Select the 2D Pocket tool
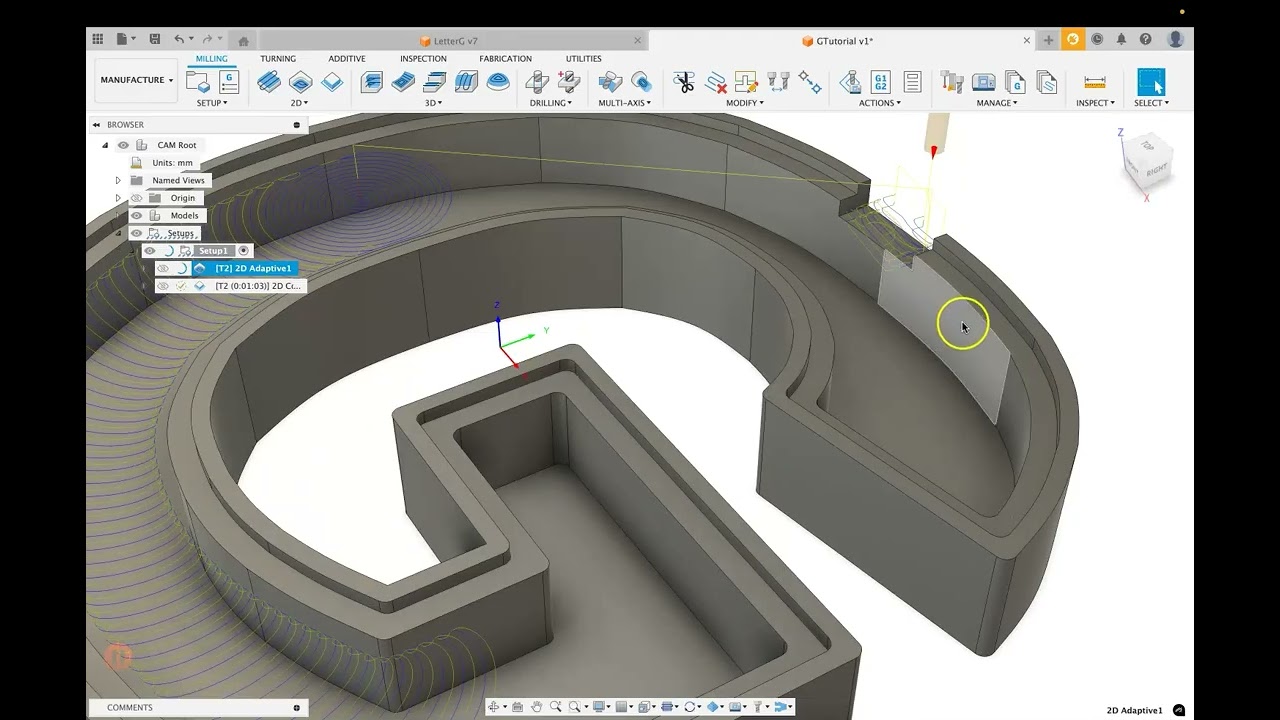 tap(301, 82)
